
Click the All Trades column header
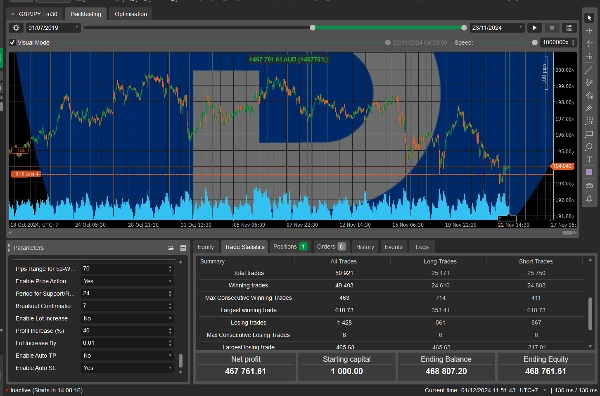[343, 262]
